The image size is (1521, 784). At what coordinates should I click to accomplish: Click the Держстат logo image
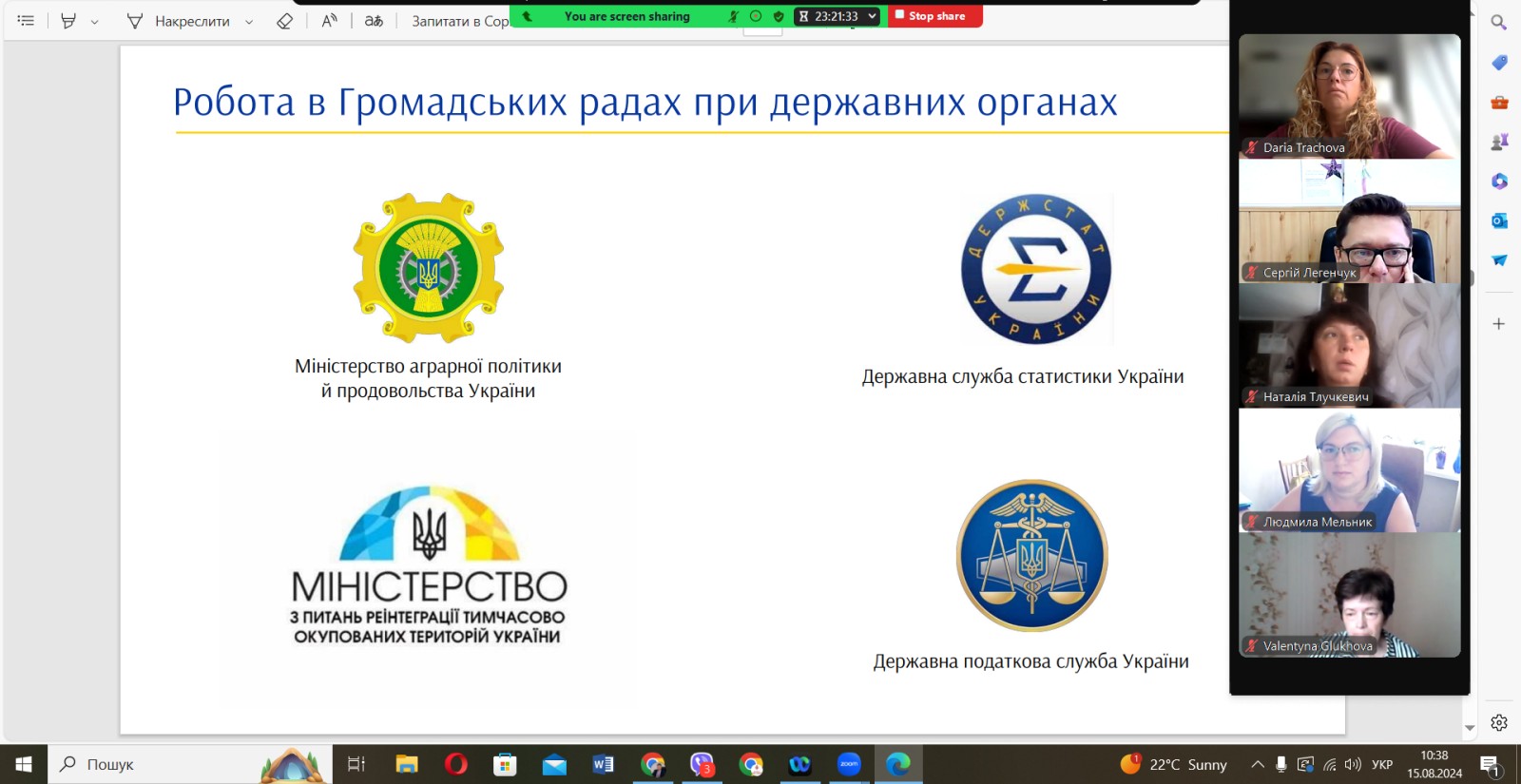[x=1036, y=269]
